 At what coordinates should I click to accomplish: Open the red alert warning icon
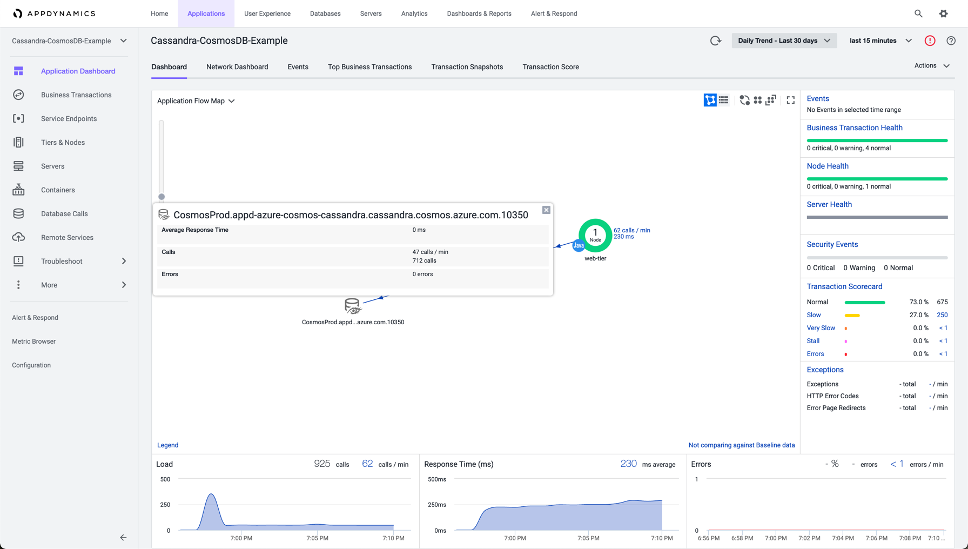coord(930,41)
